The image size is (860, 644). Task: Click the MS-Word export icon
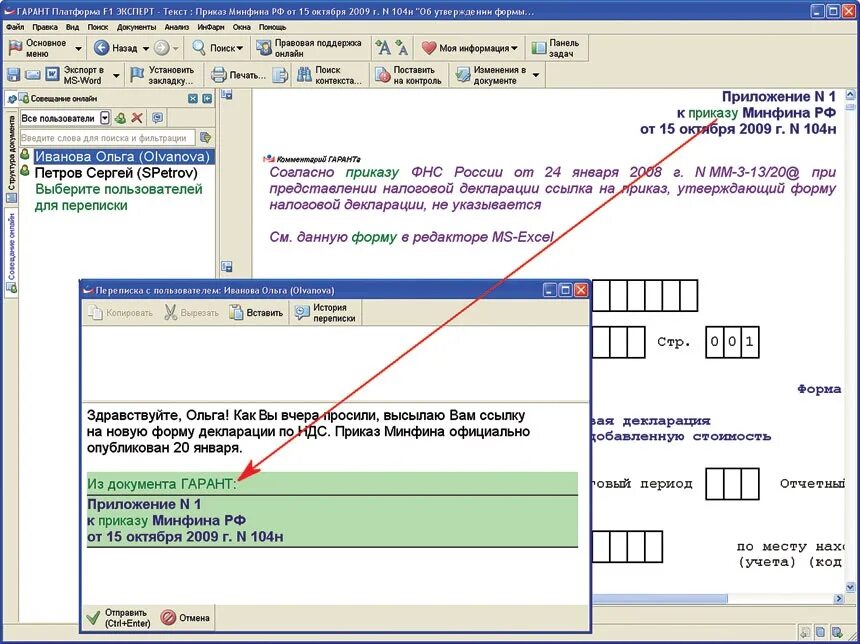tap(53, 75)
